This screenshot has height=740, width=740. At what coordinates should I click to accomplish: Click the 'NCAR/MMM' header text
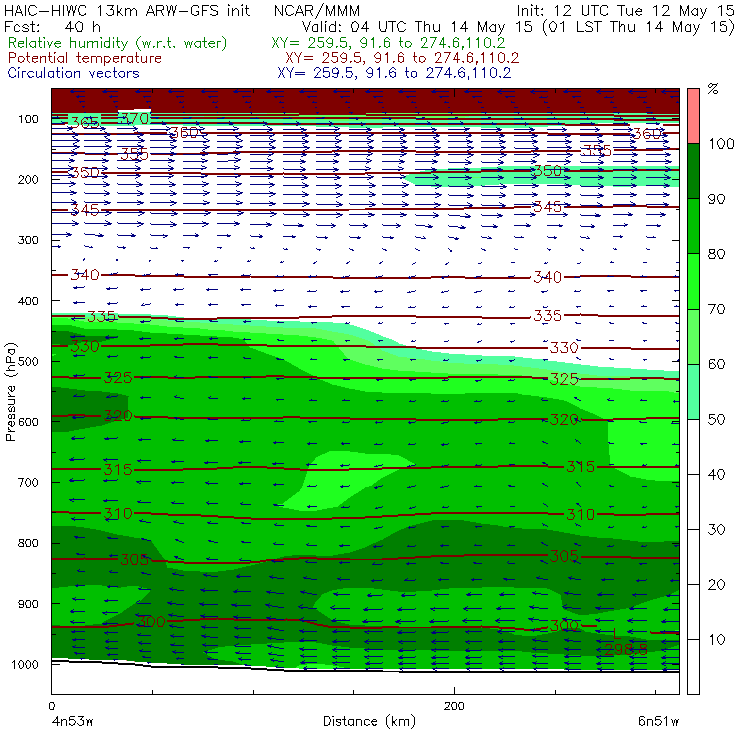pyautogui.click(x=317, y=10)
